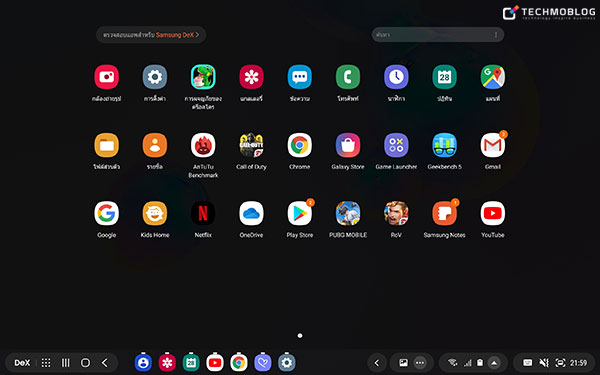Open green Calendar icon in taskbar
Screen dimensions: 600x375
191,362
